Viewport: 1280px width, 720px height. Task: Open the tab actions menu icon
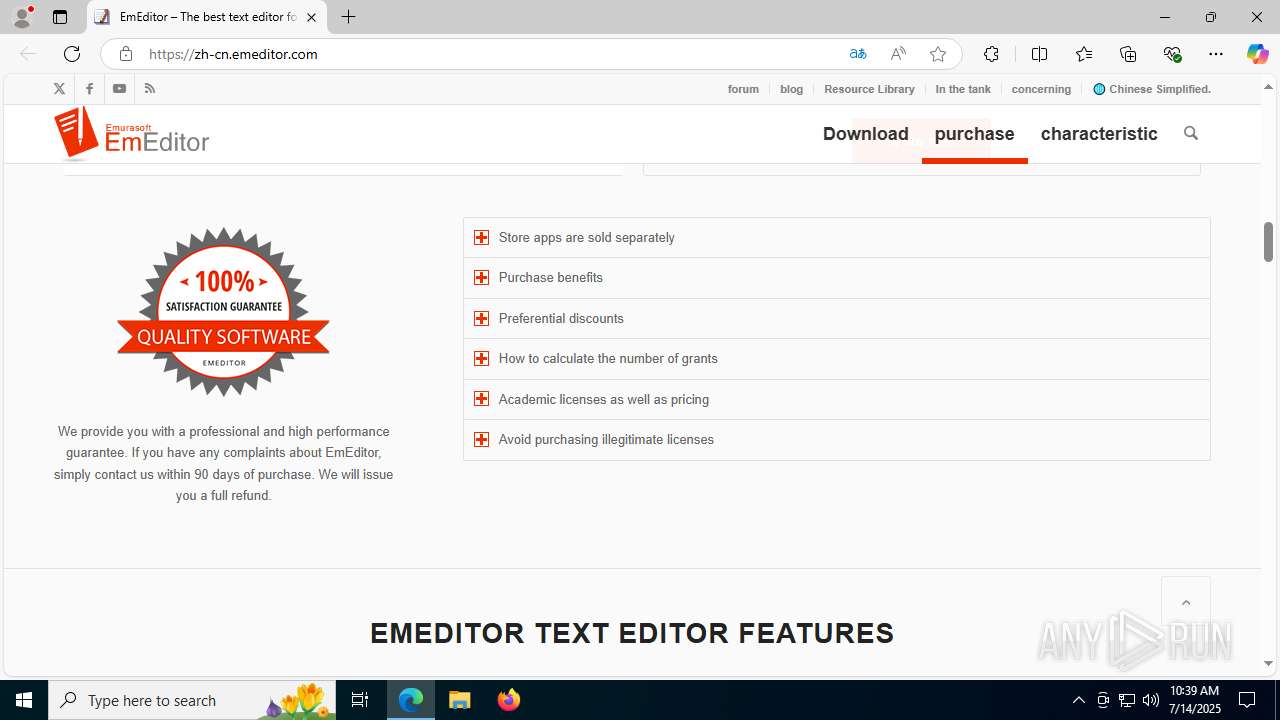click(x=60, y=17)
